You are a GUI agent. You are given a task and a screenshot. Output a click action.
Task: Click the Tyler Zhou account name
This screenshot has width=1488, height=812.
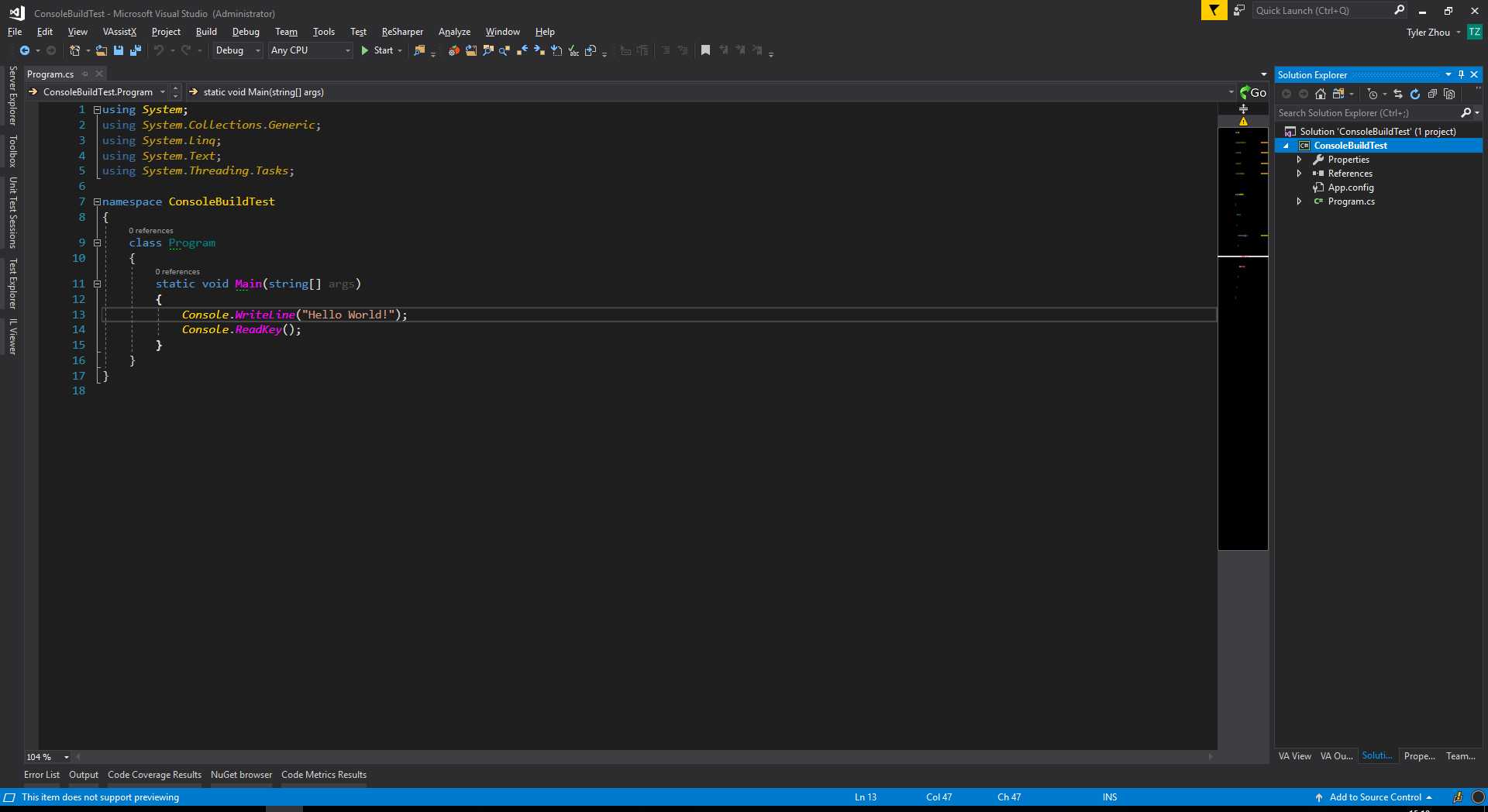point(1428,33)
